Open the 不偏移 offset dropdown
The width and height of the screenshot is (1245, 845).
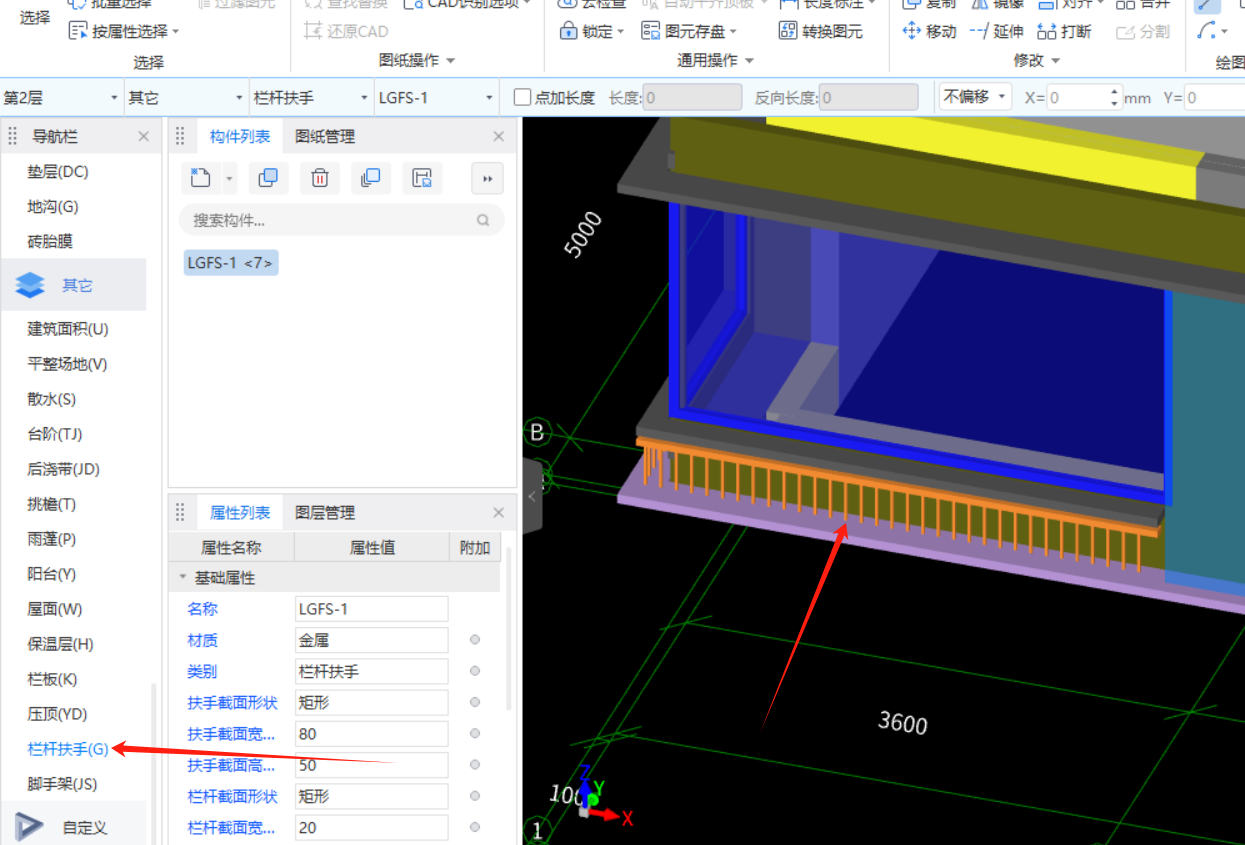(x=974, y=97)
